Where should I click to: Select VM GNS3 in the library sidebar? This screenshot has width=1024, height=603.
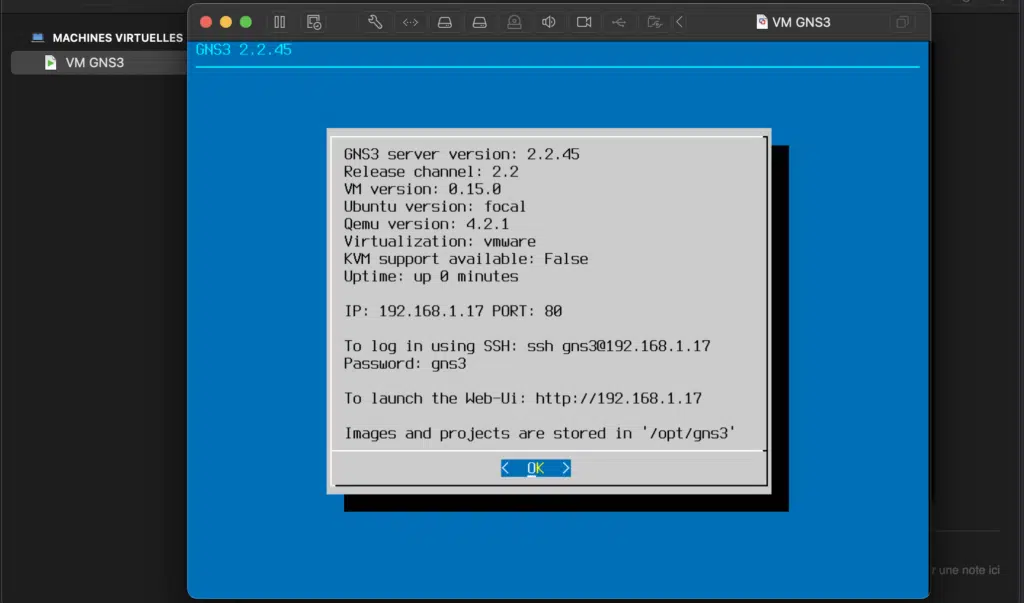coord(99,63)
